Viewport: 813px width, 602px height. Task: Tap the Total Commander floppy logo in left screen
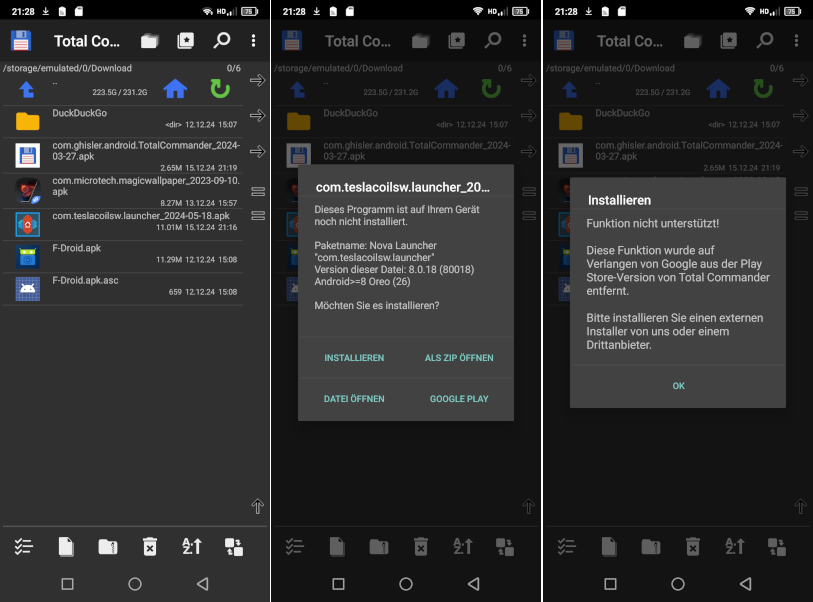21,40
